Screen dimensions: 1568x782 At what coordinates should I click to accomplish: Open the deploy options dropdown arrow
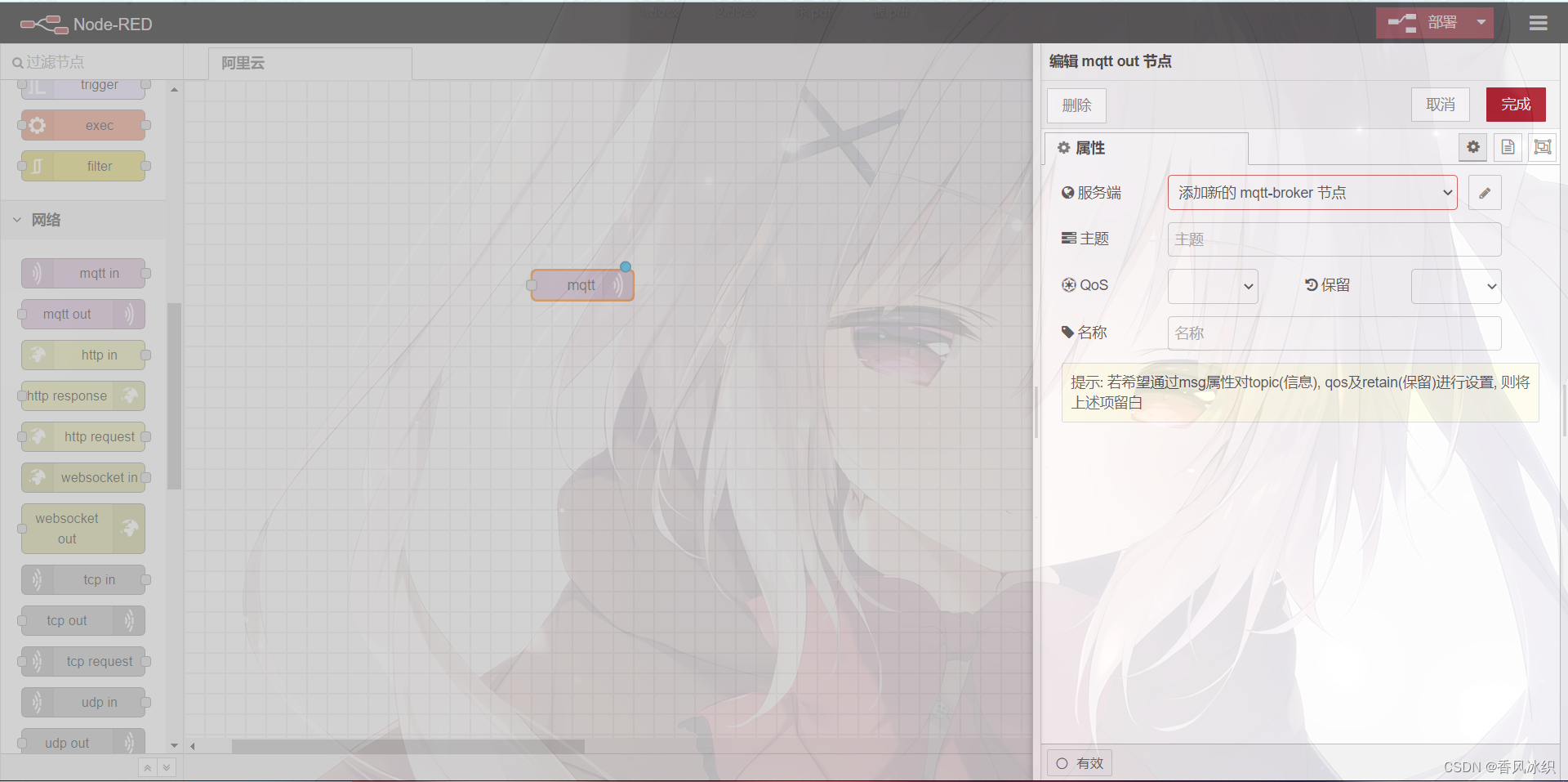(x=1481, y=23)
